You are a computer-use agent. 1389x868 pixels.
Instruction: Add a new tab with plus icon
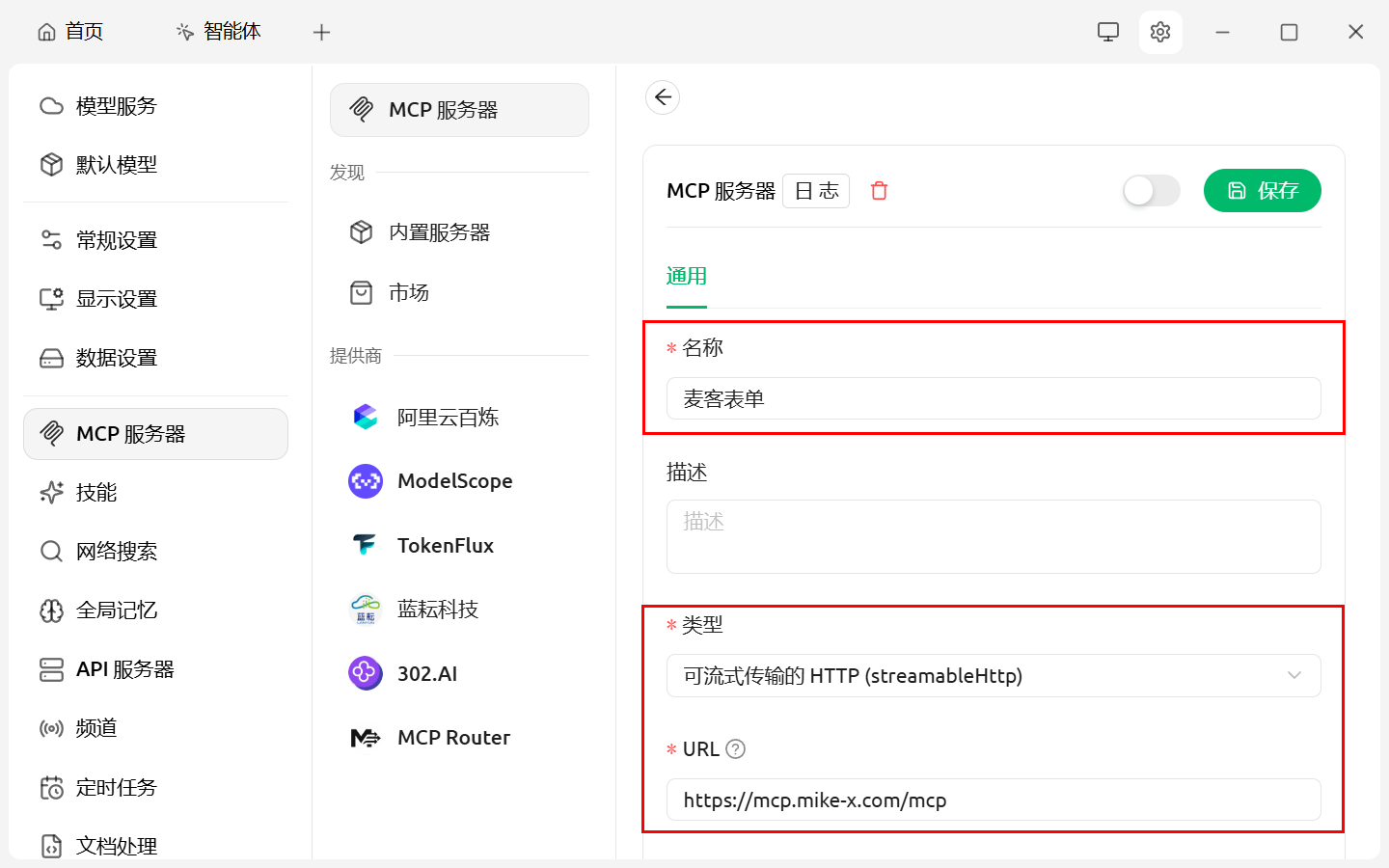322,32
